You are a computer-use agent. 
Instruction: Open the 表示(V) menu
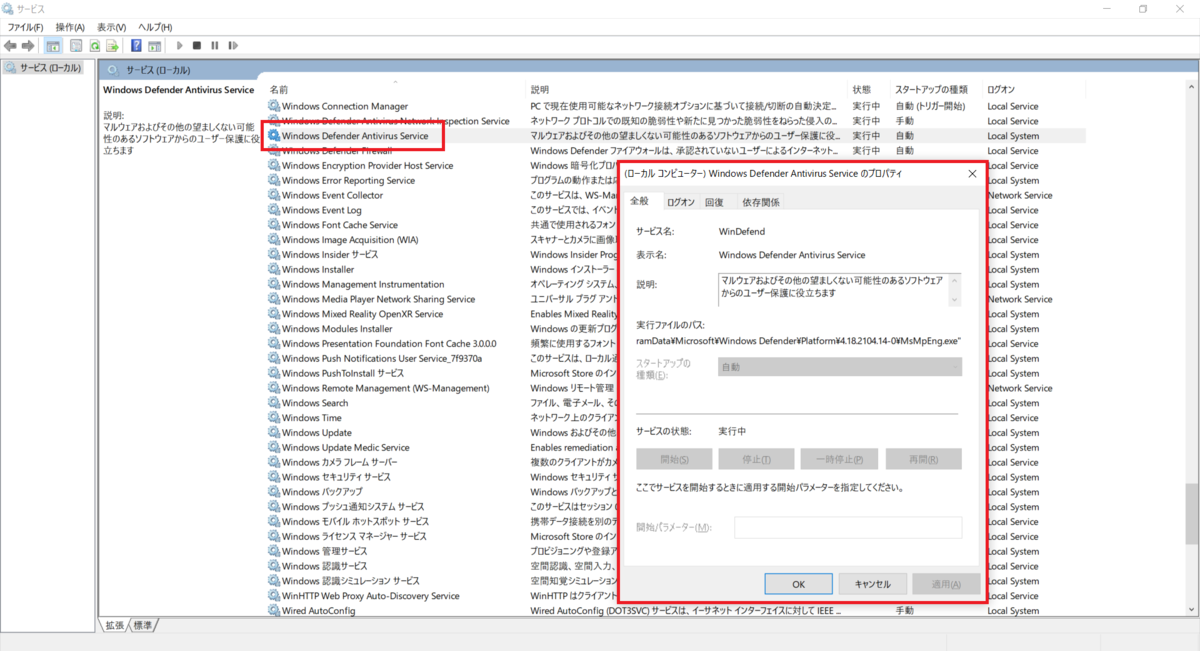pyautogui.click(x=112, y=27)
